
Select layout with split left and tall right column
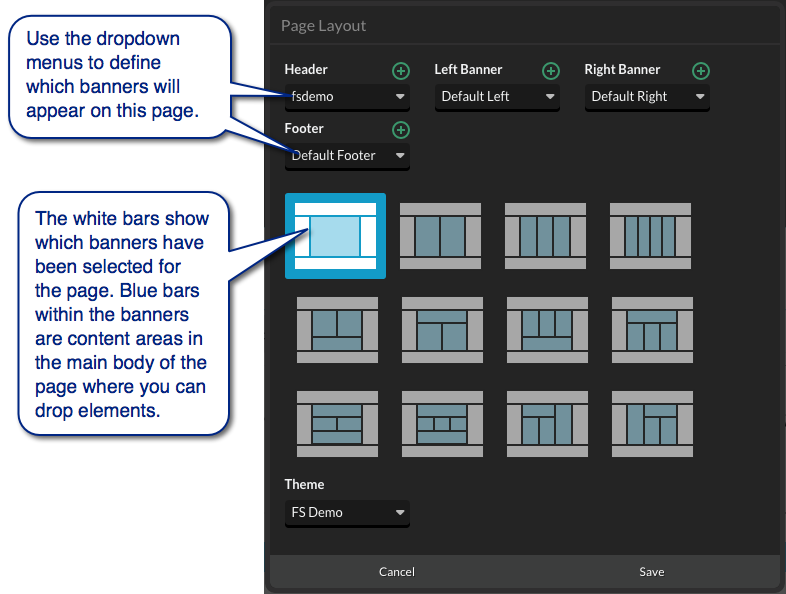pos(547,424)
